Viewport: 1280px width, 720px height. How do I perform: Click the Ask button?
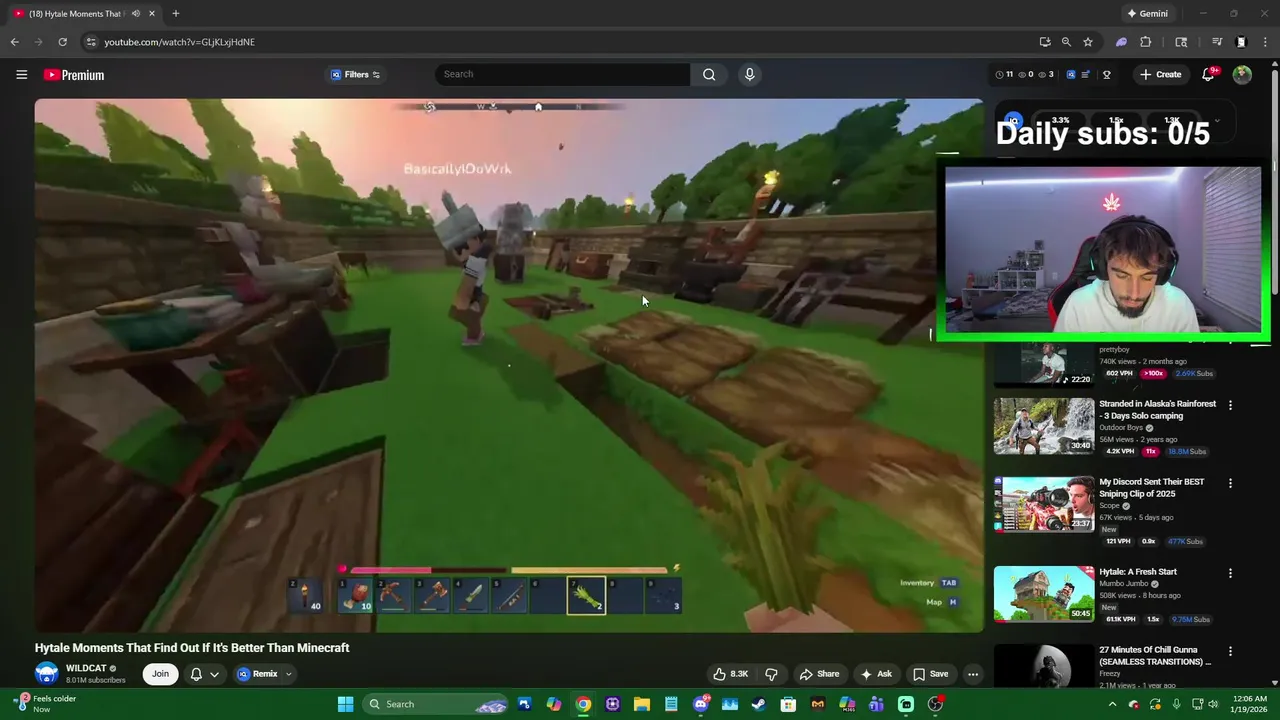[x=876, y=674]
